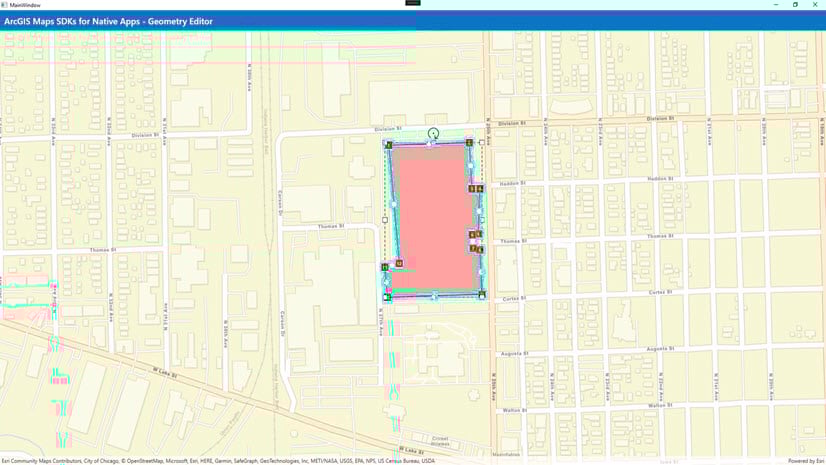Click the mid-vertex circle on the polygon's top edge
Viewport: 826px width, 465px height.
430,143
